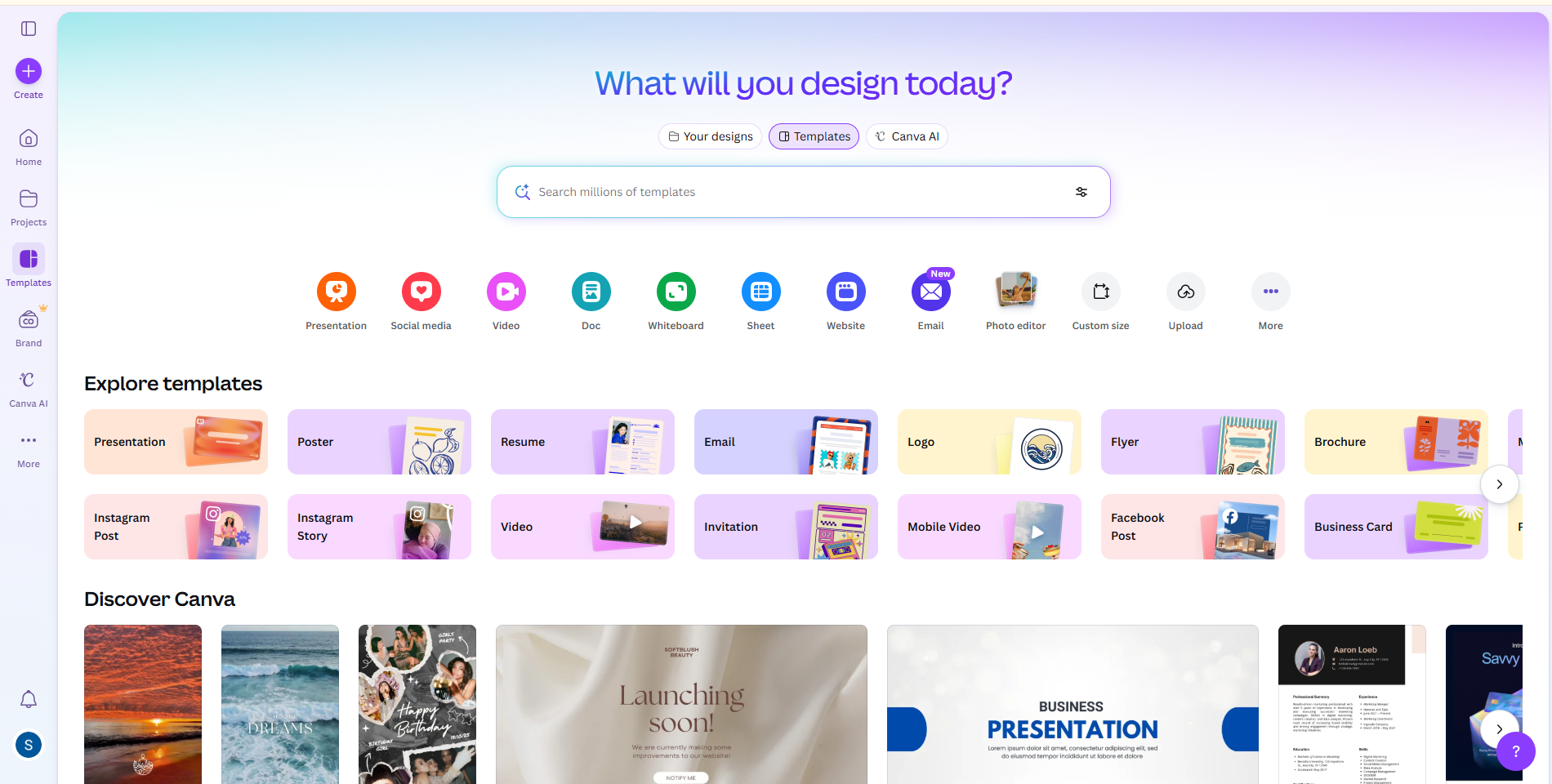Switch to Your designs tab
The height and width of the screenshot is (784, 1552).
coord(711,136)
